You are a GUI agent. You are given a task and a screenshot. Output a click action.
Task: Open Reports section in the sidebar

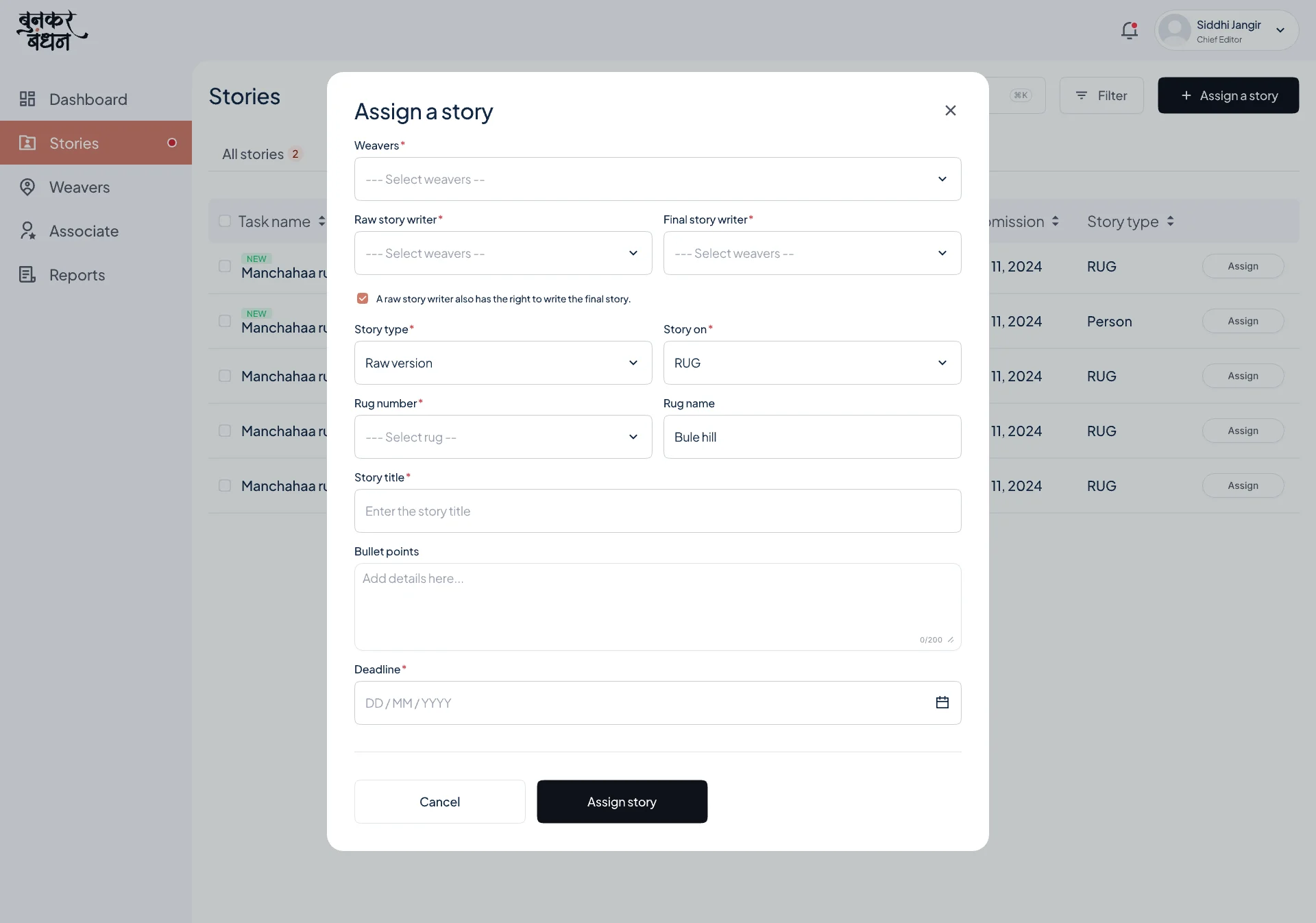[96, 274]
